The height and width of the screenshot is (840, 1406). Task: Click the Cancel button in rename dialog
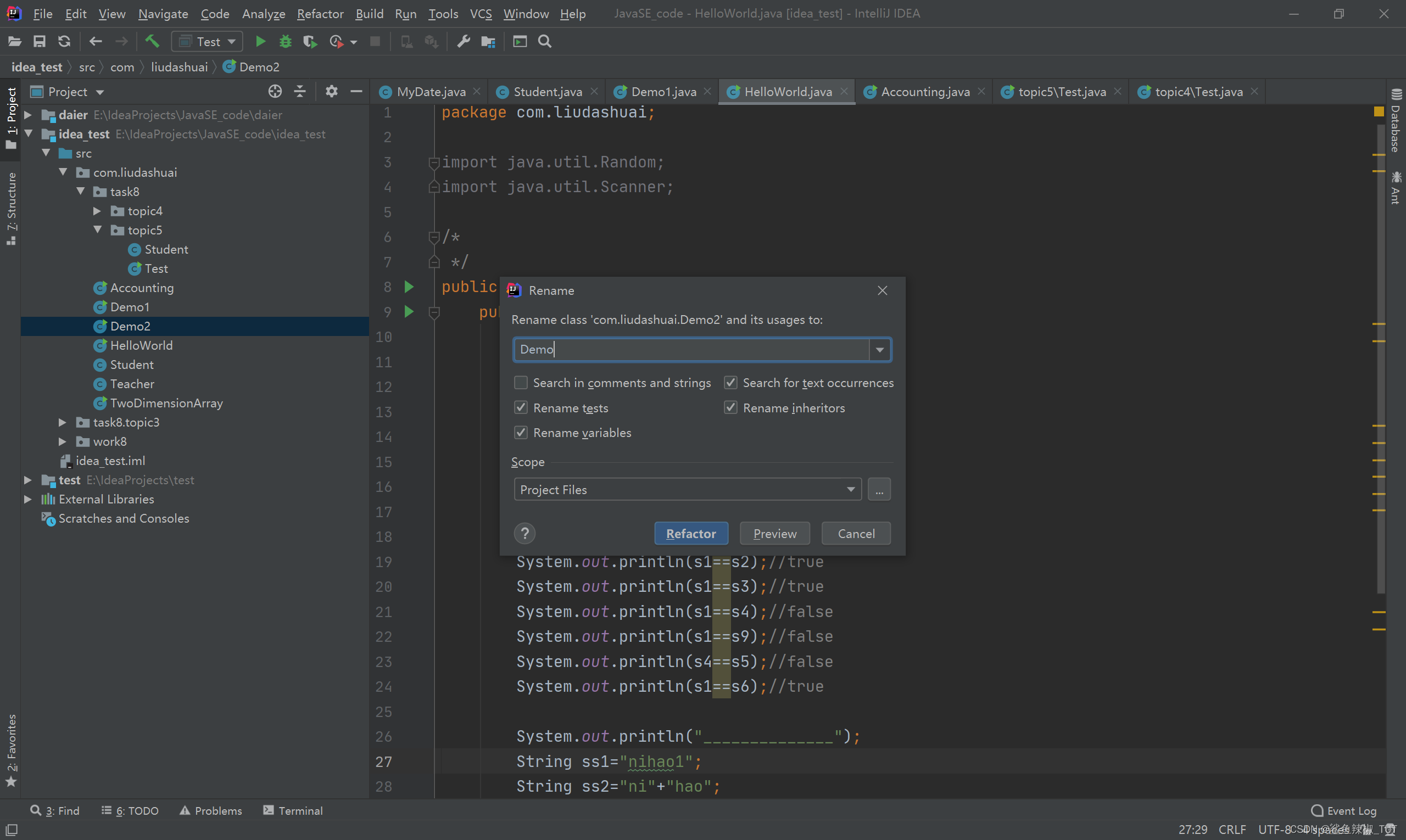click(856, 533)
